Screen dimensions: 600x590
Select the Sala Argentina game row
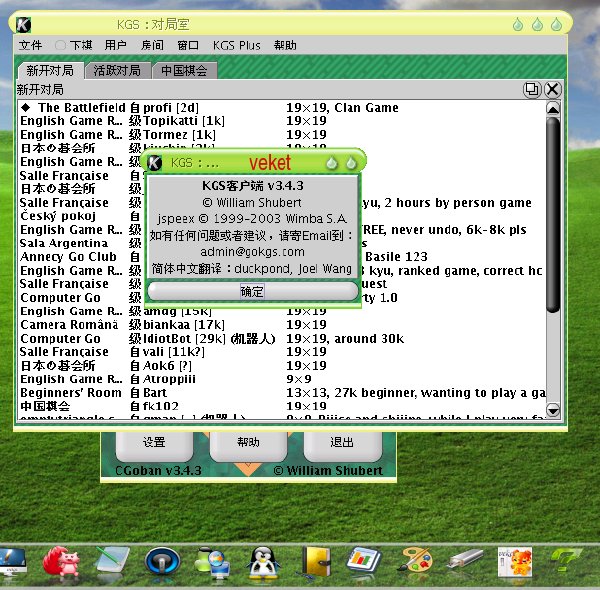[282, 243]
